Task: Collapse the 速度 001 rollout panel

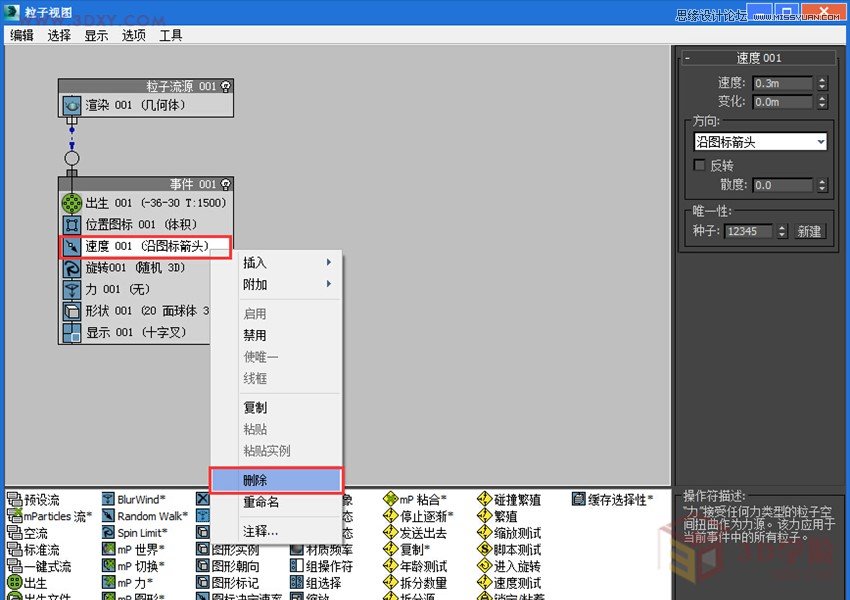Action: [x=687, y=58]
